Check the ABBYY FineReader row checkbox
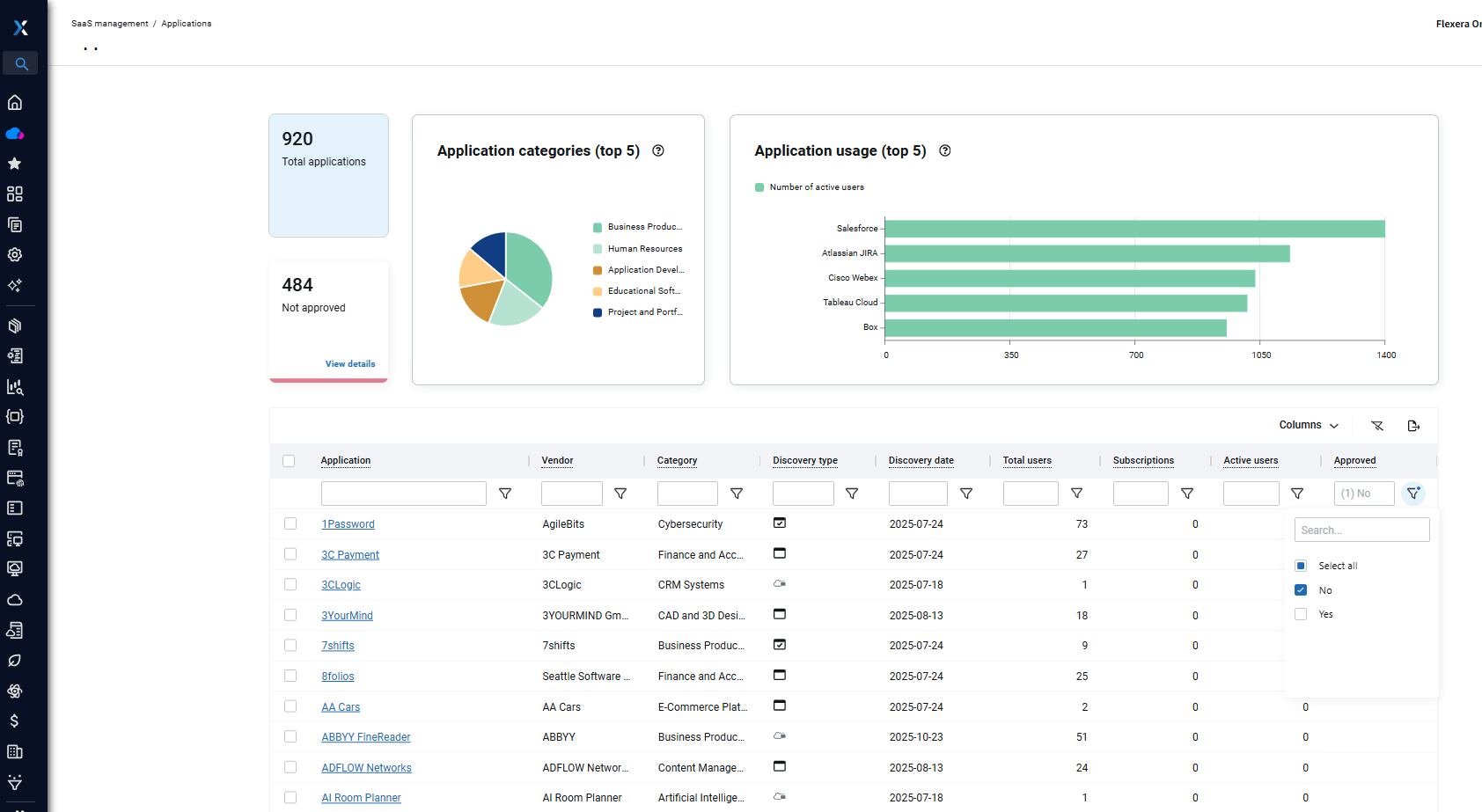The width and height of the screenshot is (1482, 812). click(x=290, y=736)
